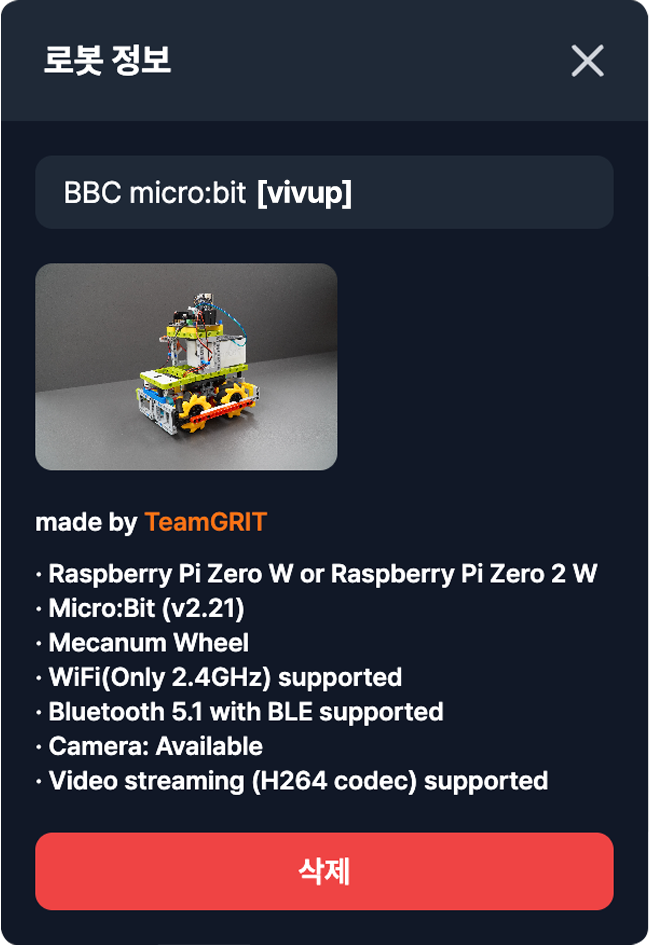Click the dialog header bar

tap(324, 61)
